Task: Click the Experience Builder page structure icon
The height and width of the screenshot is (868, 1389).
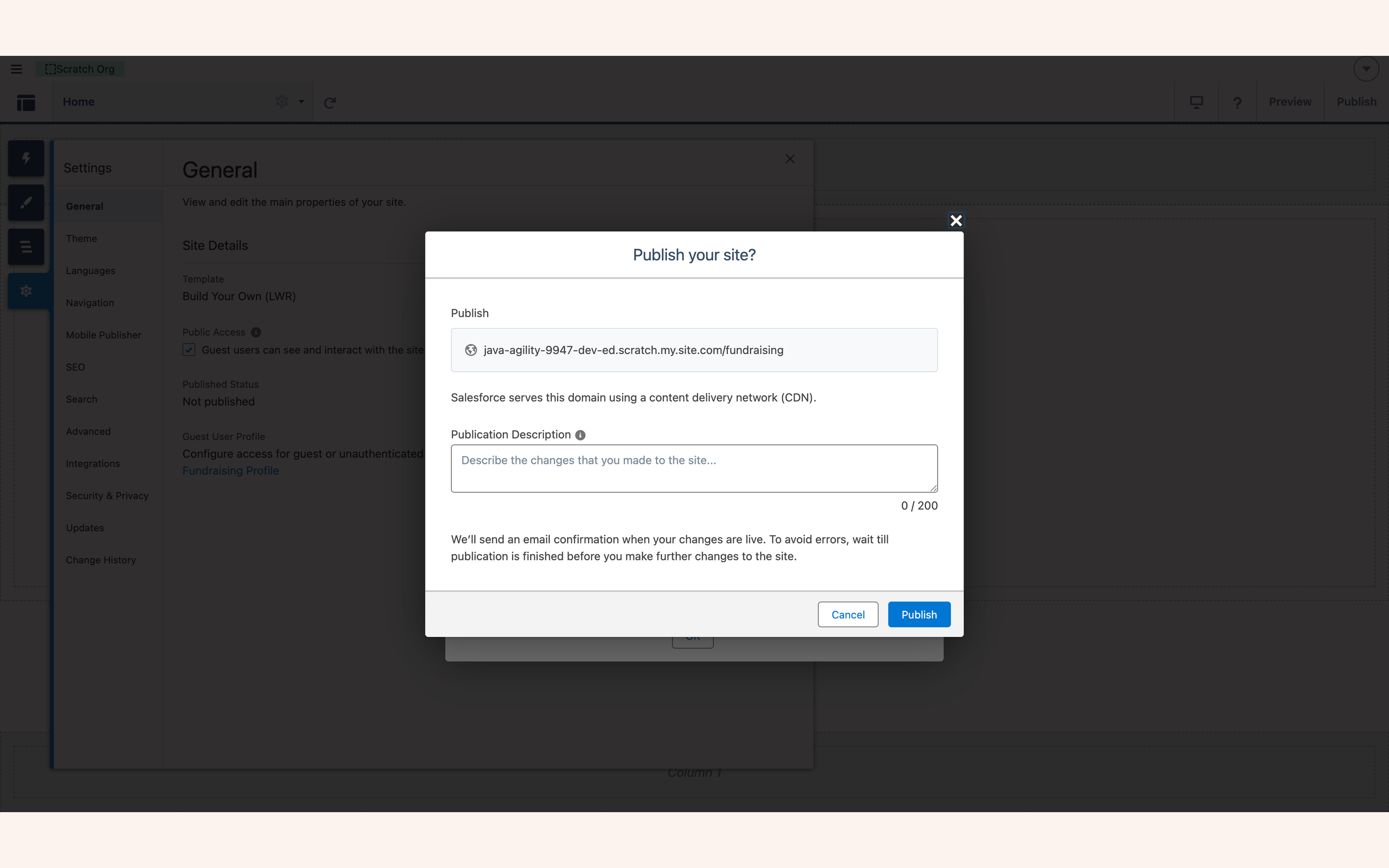Action: coord(26,102)
